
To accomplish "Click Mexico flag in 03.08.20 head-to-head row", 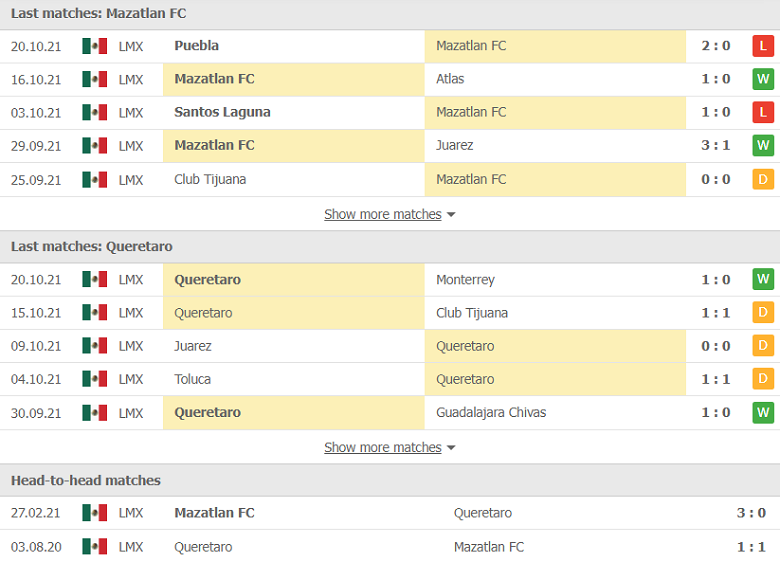I will [x=95, y=547].
